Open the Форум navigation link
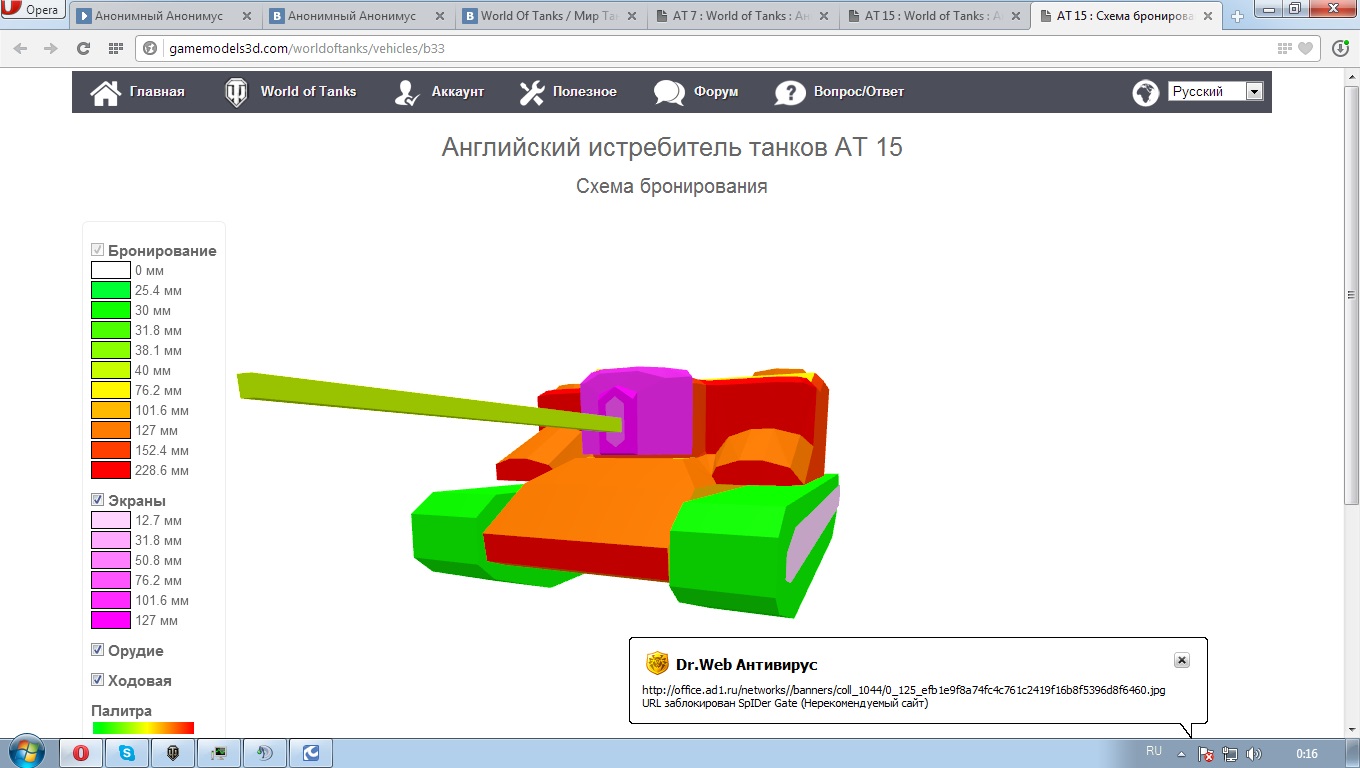The image size is (1360, 768). [x=716, y=91]
